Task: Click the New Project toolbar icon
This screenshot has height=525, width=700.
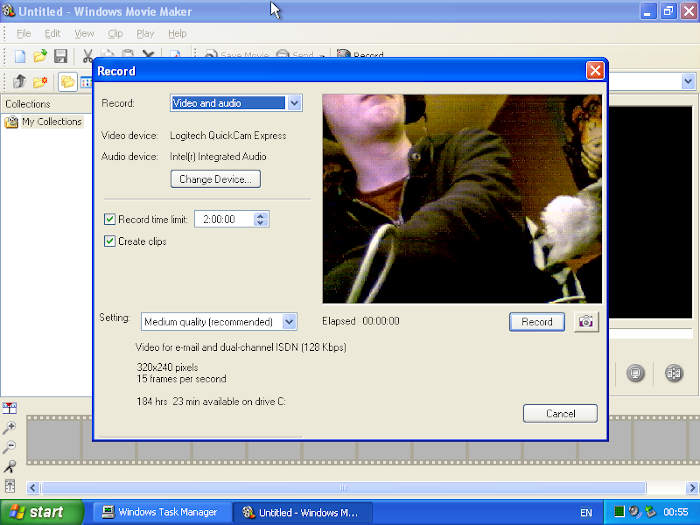Action: 19,56
